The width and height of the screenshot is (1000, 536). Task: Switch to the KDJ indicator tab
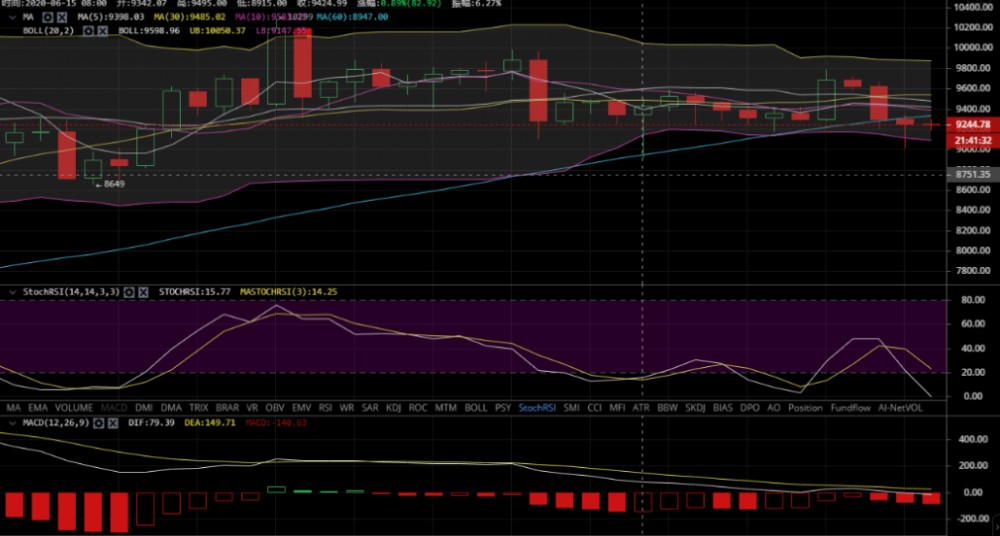pyautogui.click(x=393, y=408)
